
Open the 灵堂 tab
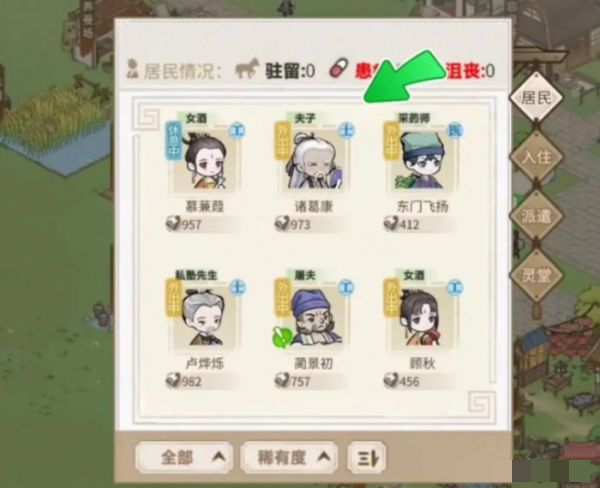536,275
